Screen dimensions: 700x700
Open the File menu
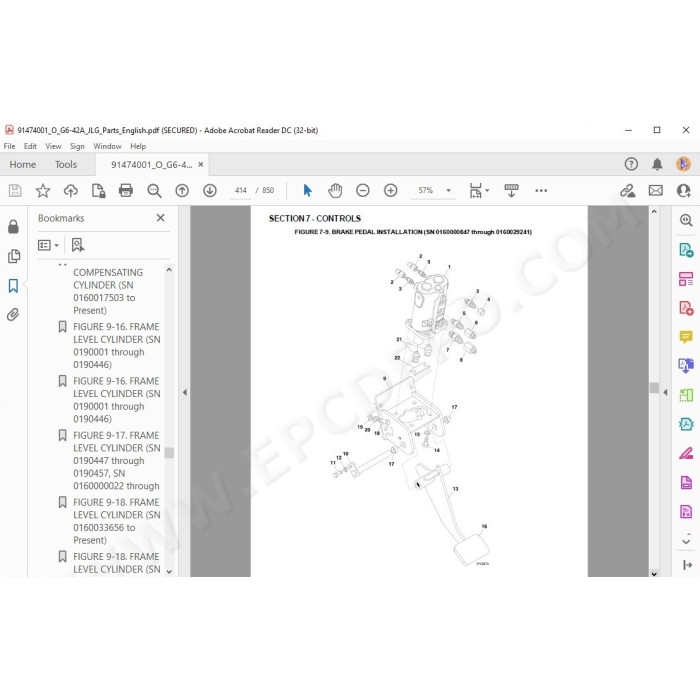tap(9, 146)
